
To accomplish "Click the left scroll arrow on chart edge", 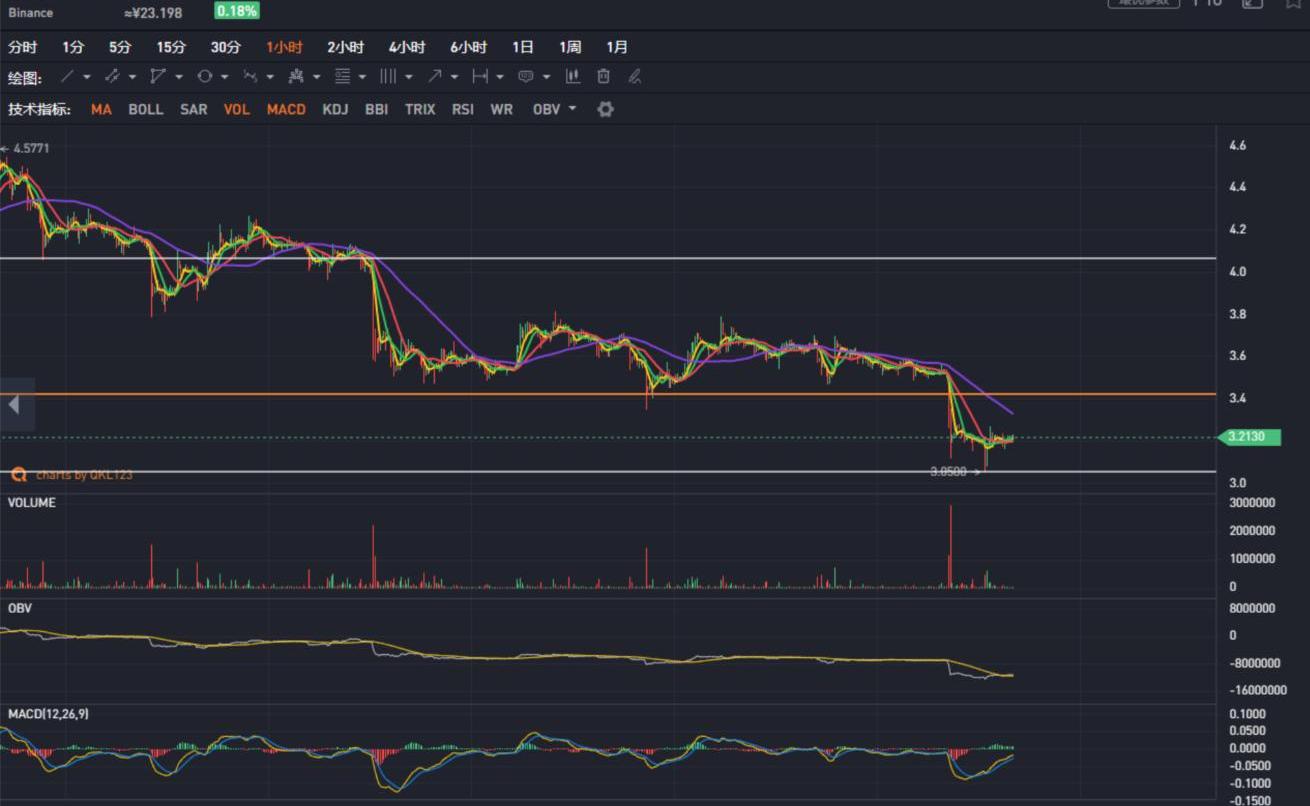I will (14, 405).
